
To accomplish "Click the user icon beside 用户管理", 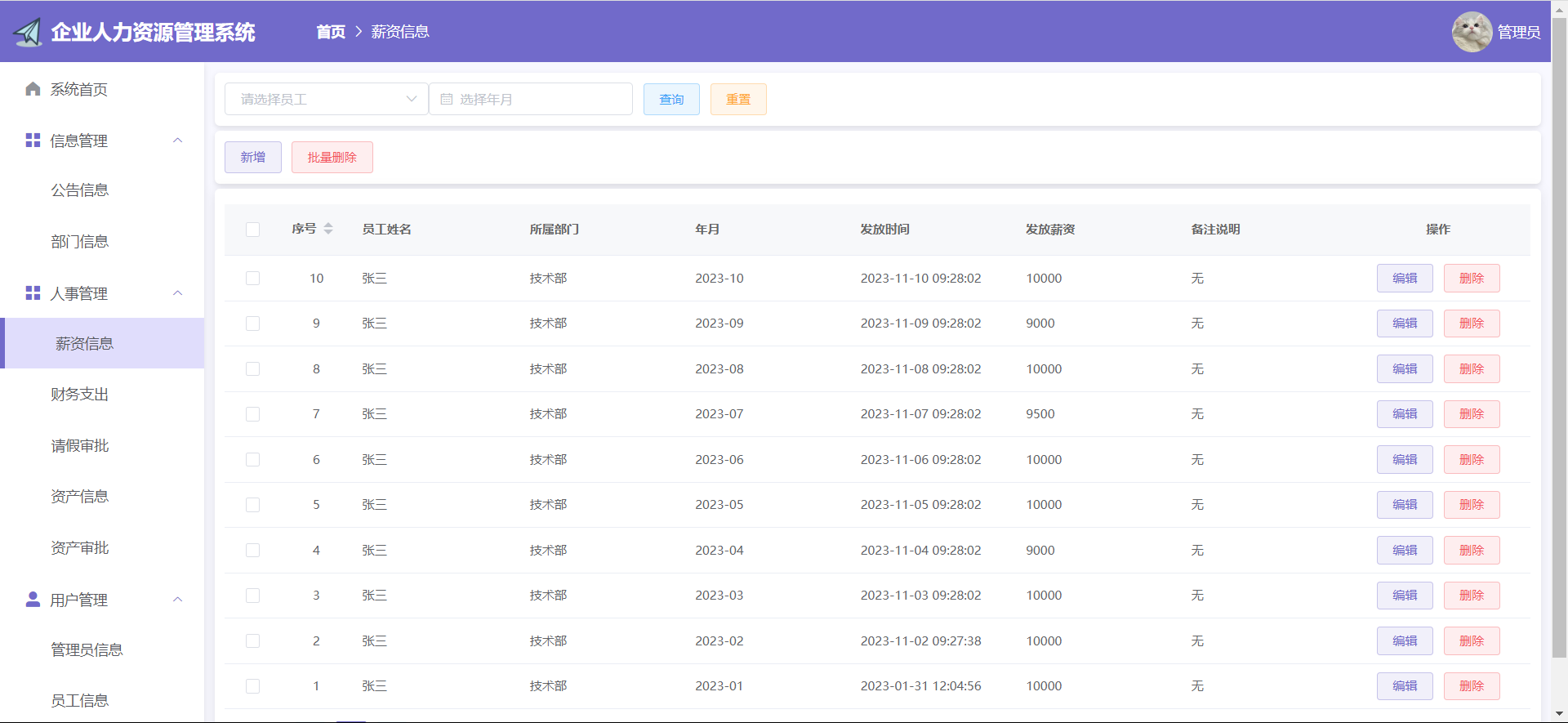I will click(x=33, y=600).
